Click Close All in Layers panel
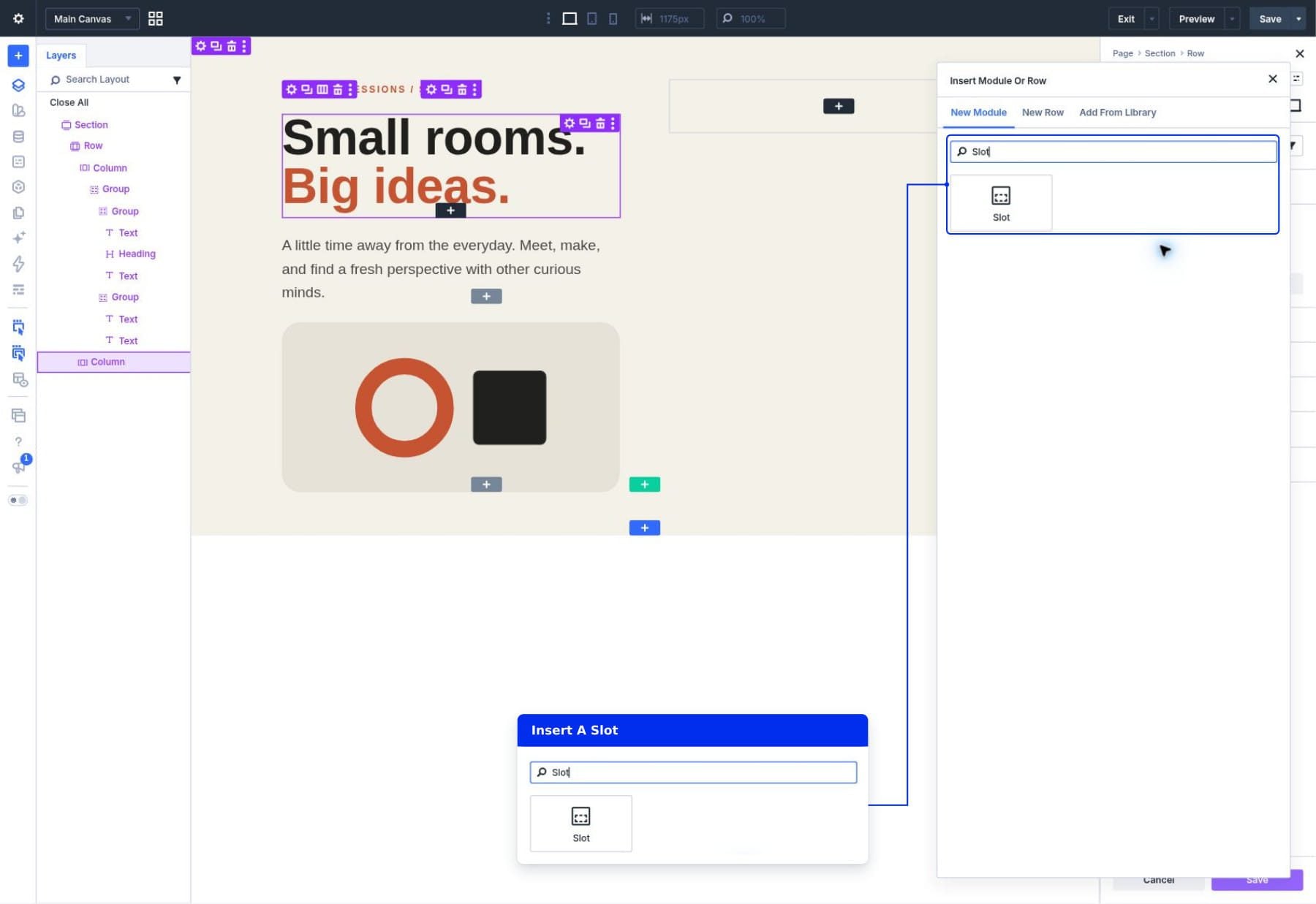The height and width of the screenshot is (904, 1316). [x=69, y=102]
